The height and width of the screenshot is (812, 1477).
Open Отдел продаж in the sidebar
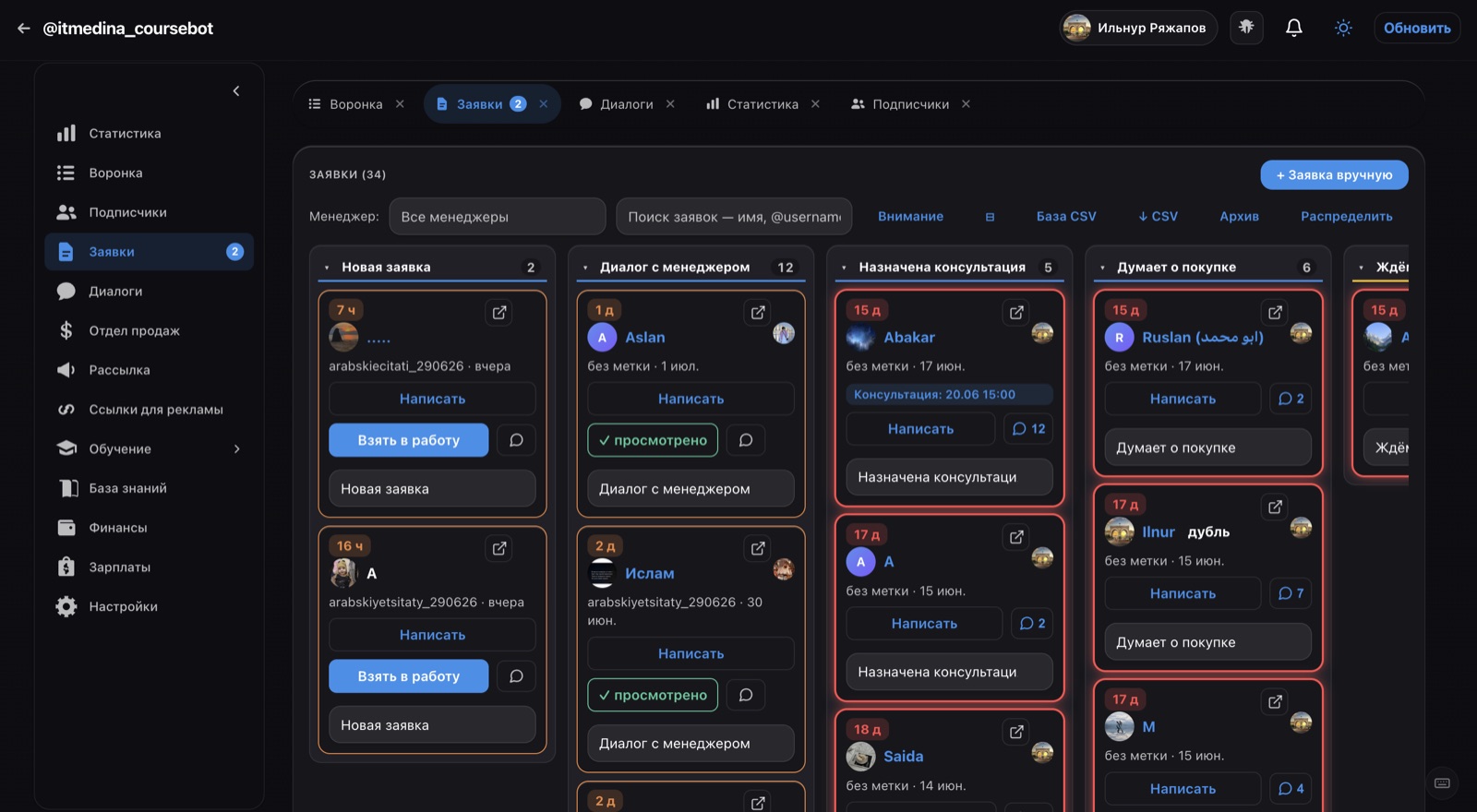point(149,330)
